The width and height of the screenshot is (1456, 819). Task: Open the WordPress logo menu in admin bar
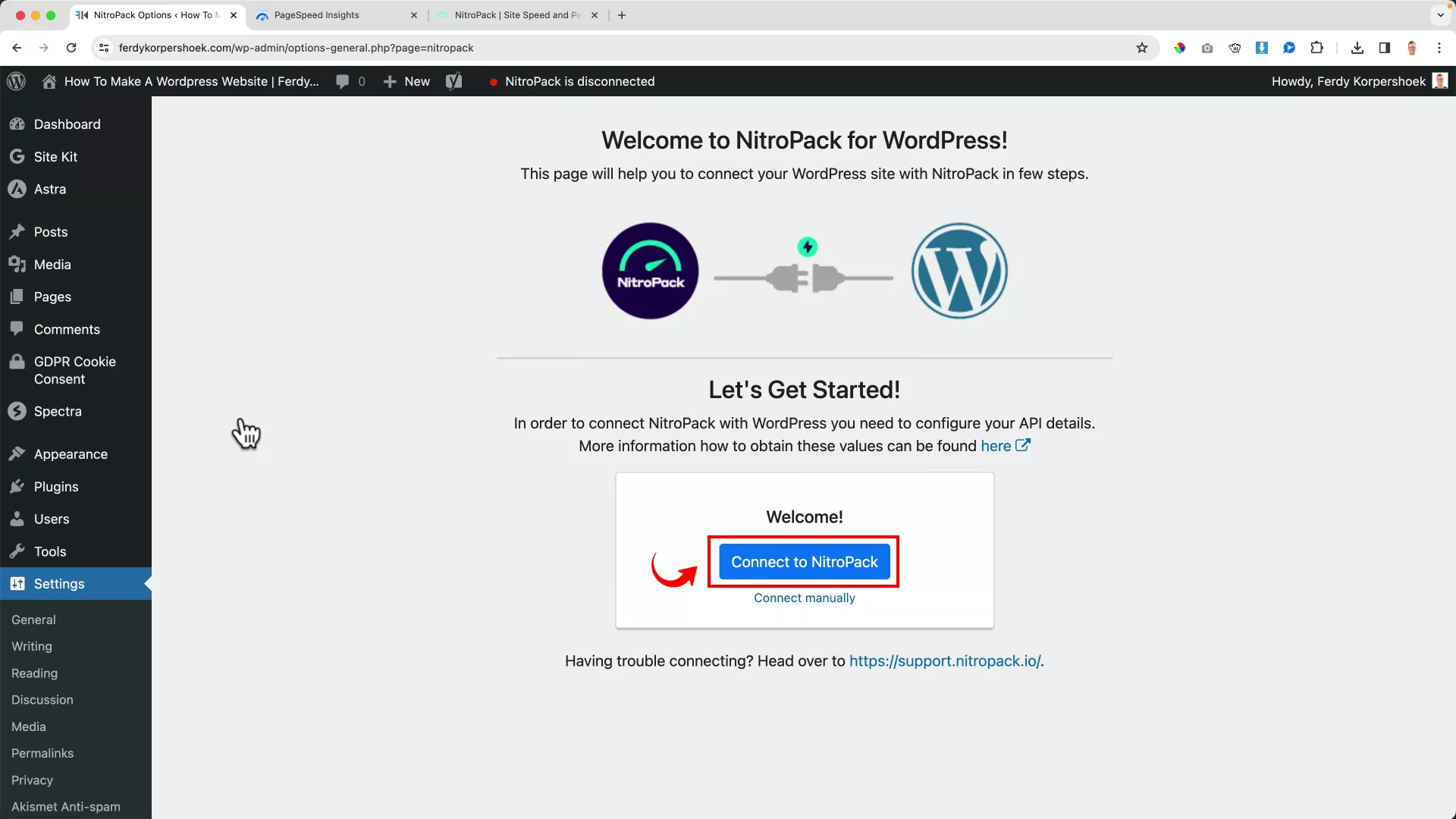(x=17, y=81)
